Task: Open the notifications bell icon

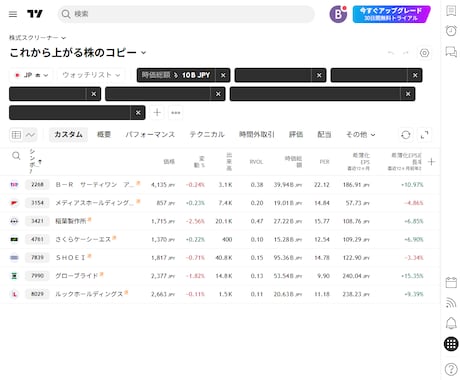Action: point(451,323)
